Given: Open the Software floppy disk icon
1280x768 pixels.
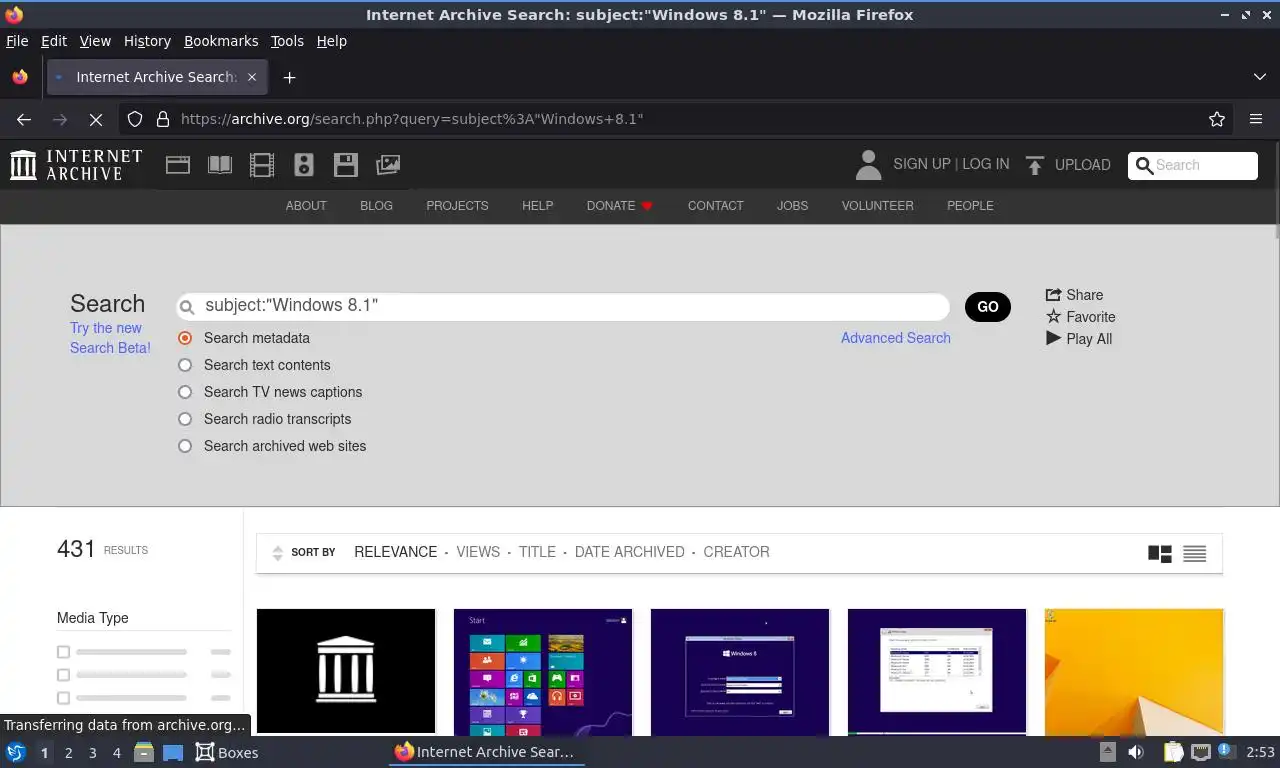Looking at the screenshot, I should pyautogui.click(x=346, y=165).
